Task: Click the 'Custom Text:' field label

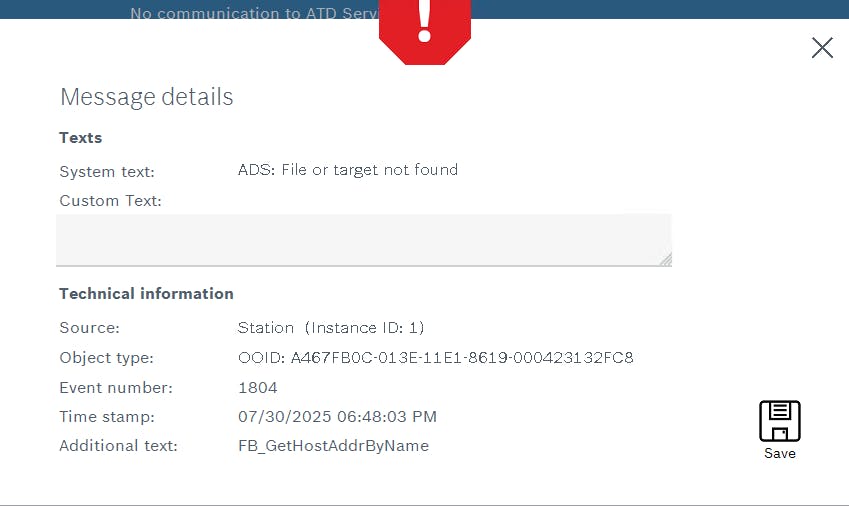Action: (x=110, y=201)
